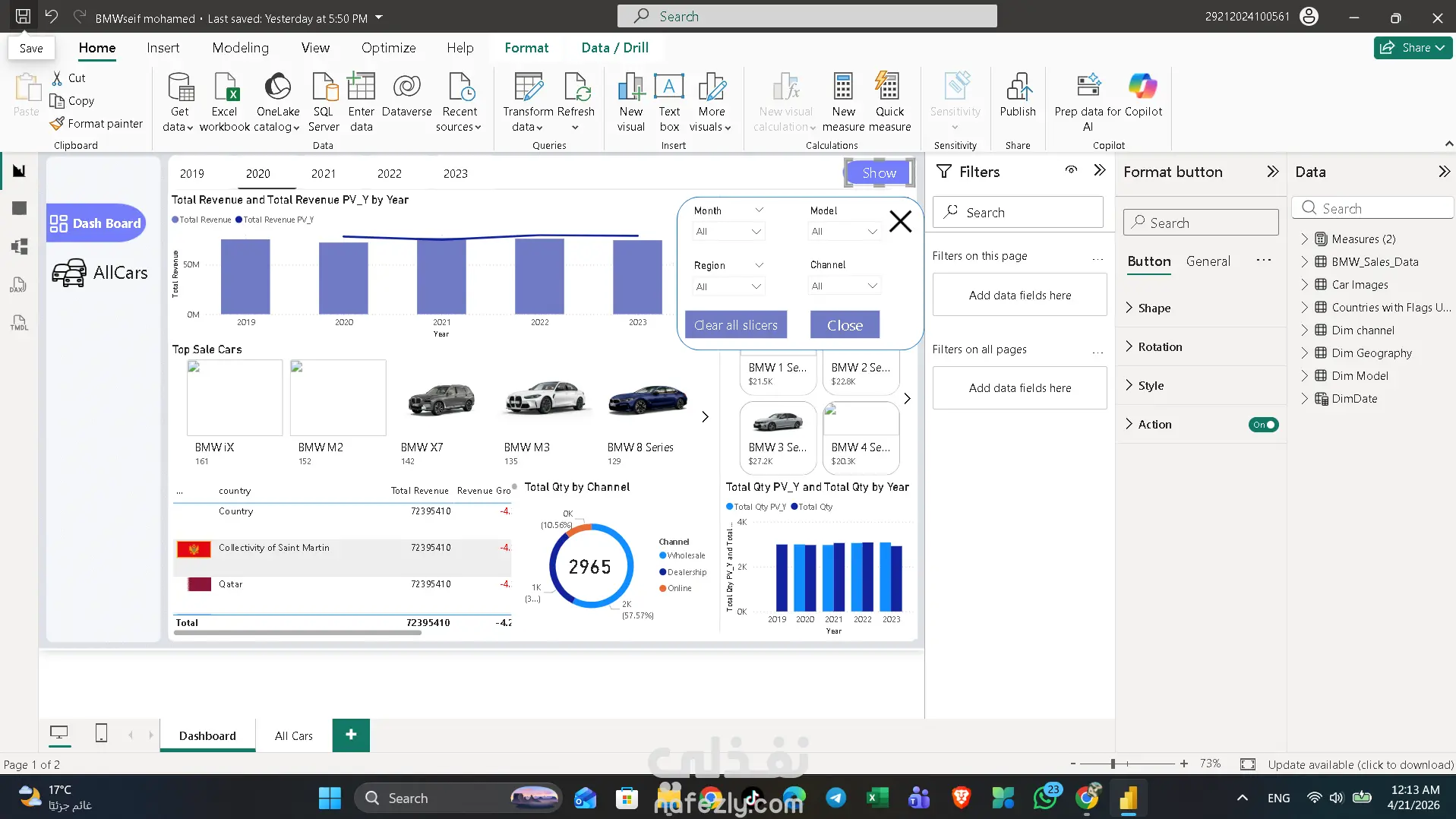1456x819 pixels.
Task: Toggle Filters pane visibility eye
Action: (x=1071, y=170)
